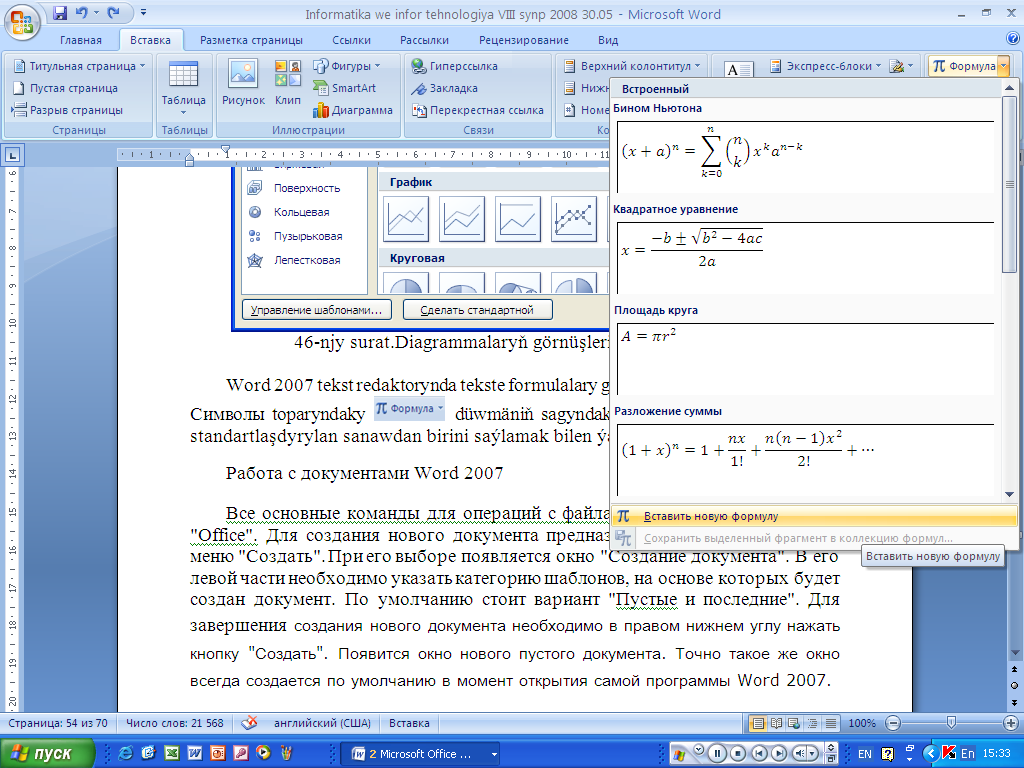Switch to Full Screen Reading view

pos(776,723)
